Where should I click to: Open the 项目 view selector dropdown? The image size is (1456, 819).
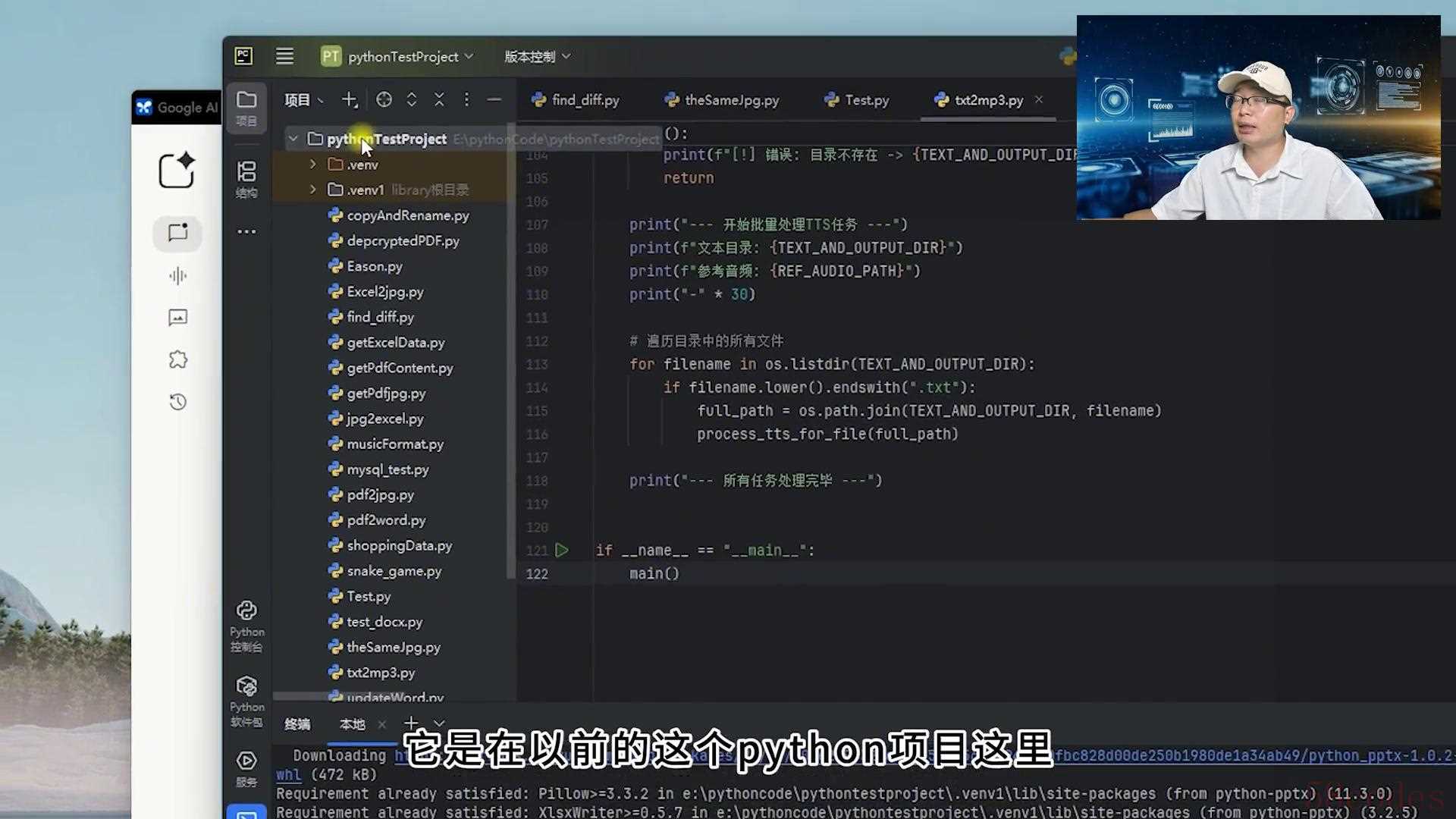click(304, 99)
